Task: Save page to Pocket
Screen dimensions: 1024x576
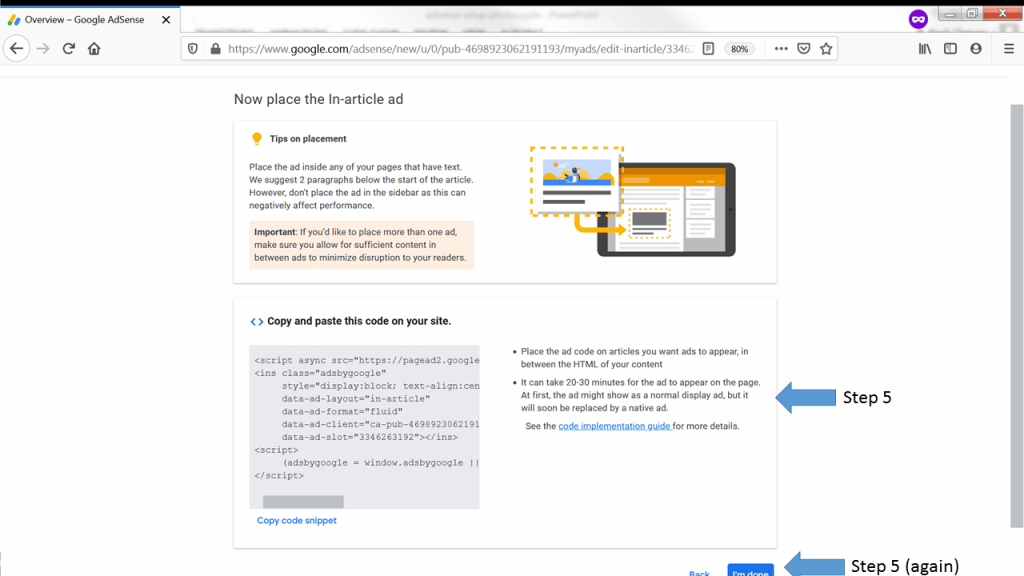Action: tap(804, 48)
